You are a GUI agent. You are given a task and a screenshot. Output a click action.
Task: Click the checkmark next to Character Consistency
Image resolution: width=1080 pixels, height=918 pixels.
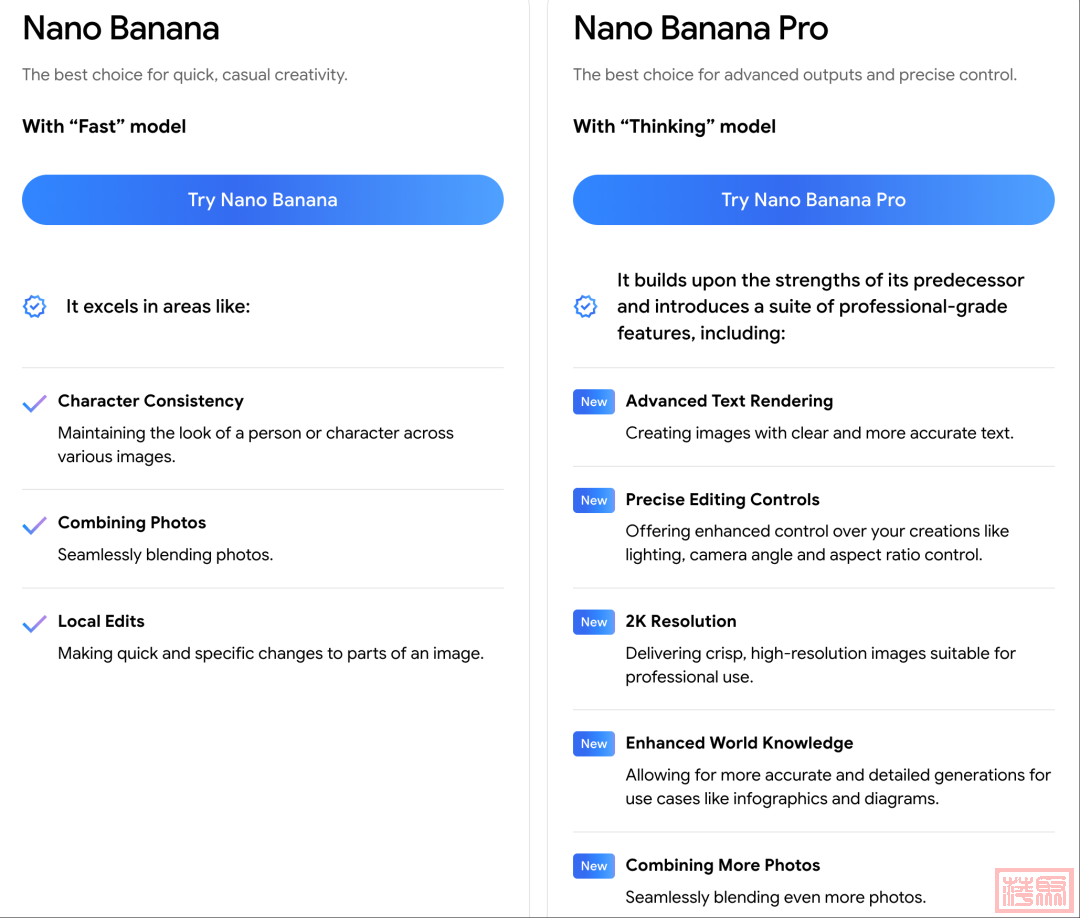click(35, 403)
